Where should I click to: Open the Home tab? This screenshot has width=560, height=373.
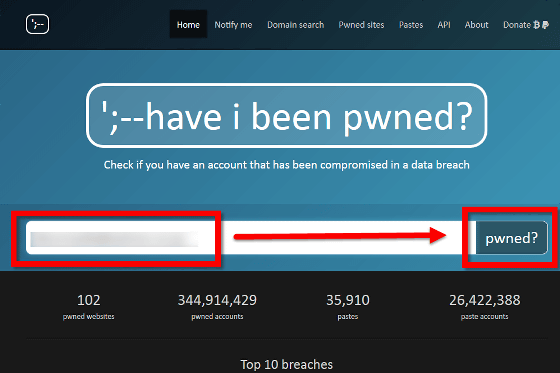[188, 24]
